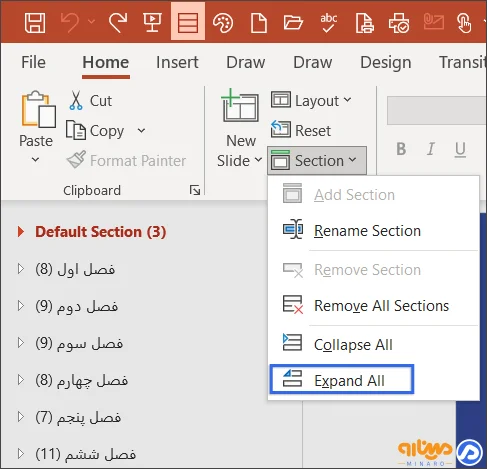Click the Redo arrow icon
The width and height of the screenshot is (487, 469).
click(x=117, y=23)
